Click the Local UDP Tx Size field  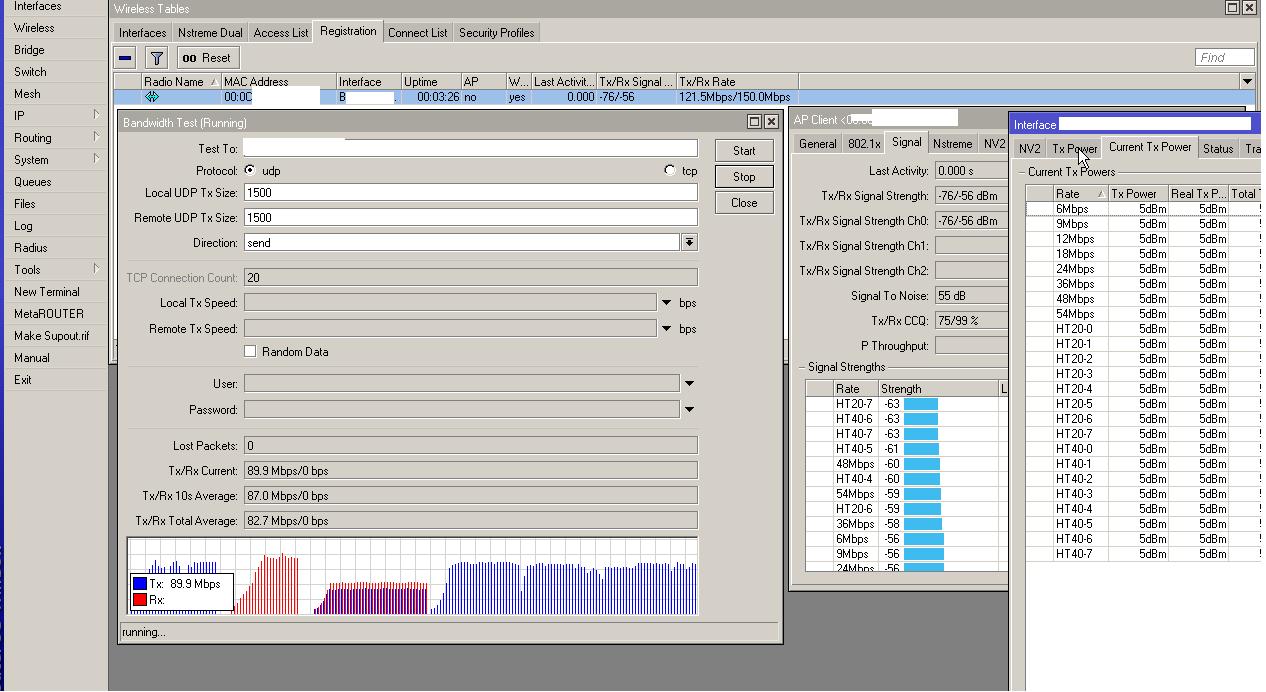coord(470,193)
